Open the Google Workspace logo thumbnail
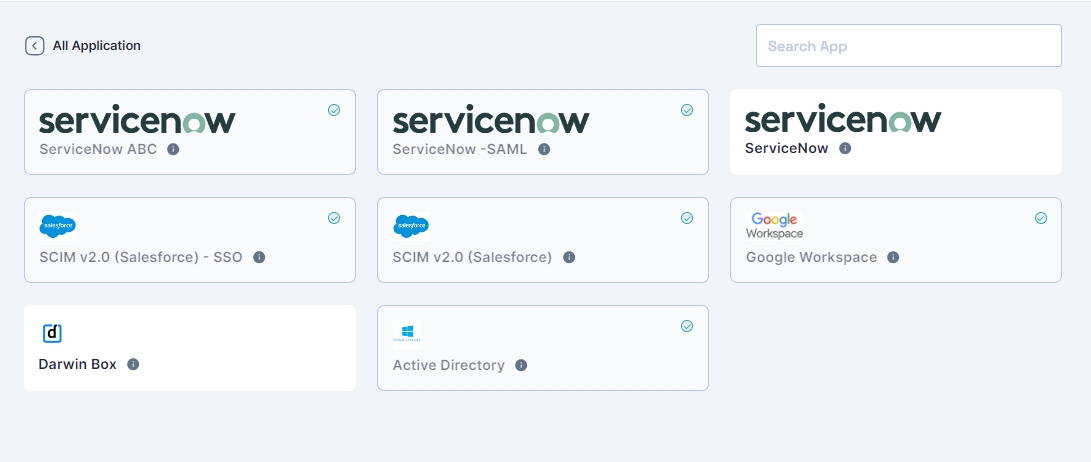Image resolution: width=1091 pixels, height=462 pixels. pyautogui.click(x=774, y=225)
